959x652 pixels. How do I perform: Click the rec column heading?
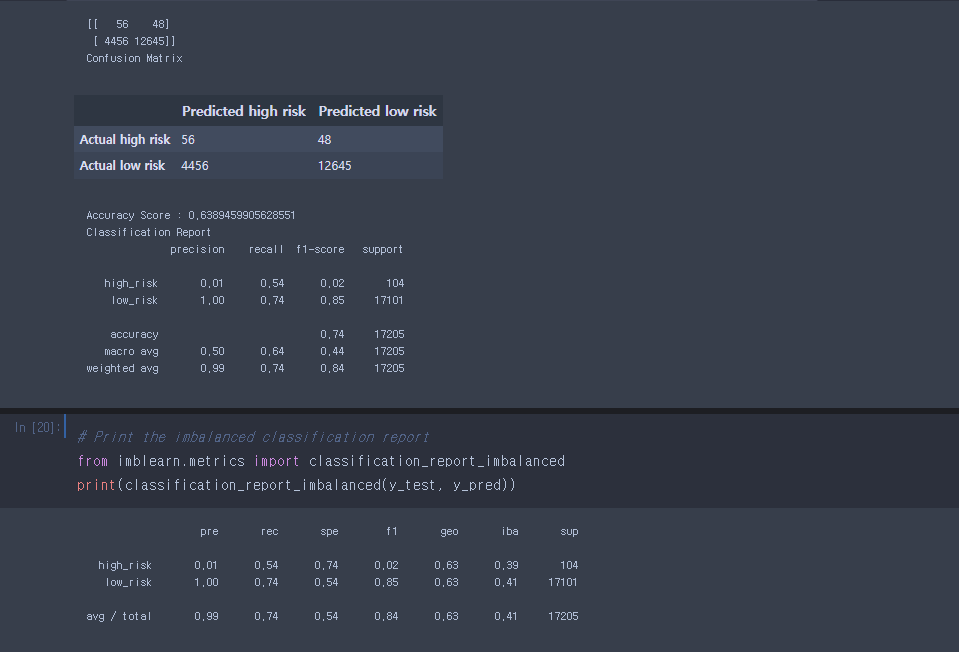270,532
